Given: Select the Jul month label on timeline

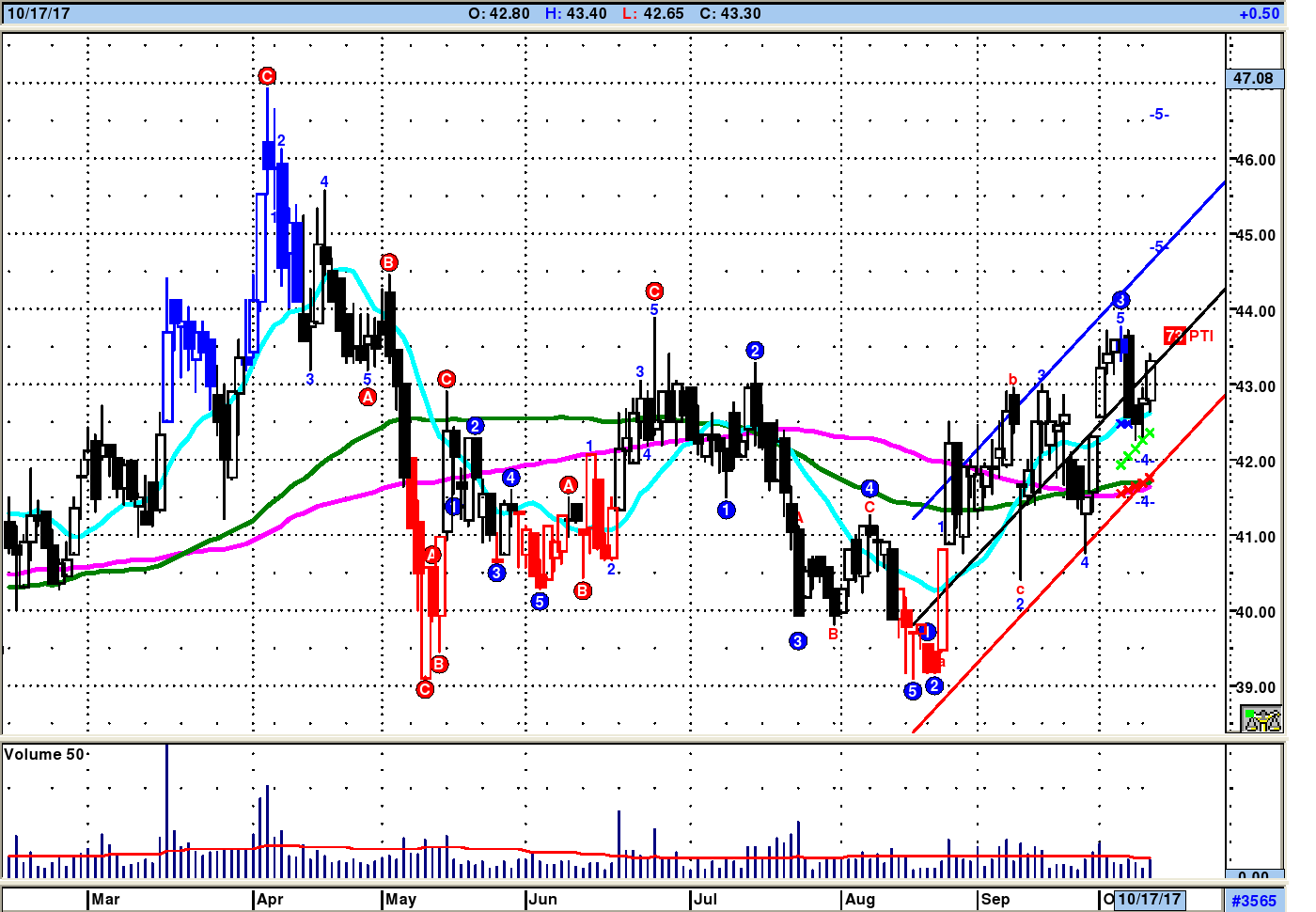Looking at the screenshot, I should pyautogui.click(x=705, y=899).
